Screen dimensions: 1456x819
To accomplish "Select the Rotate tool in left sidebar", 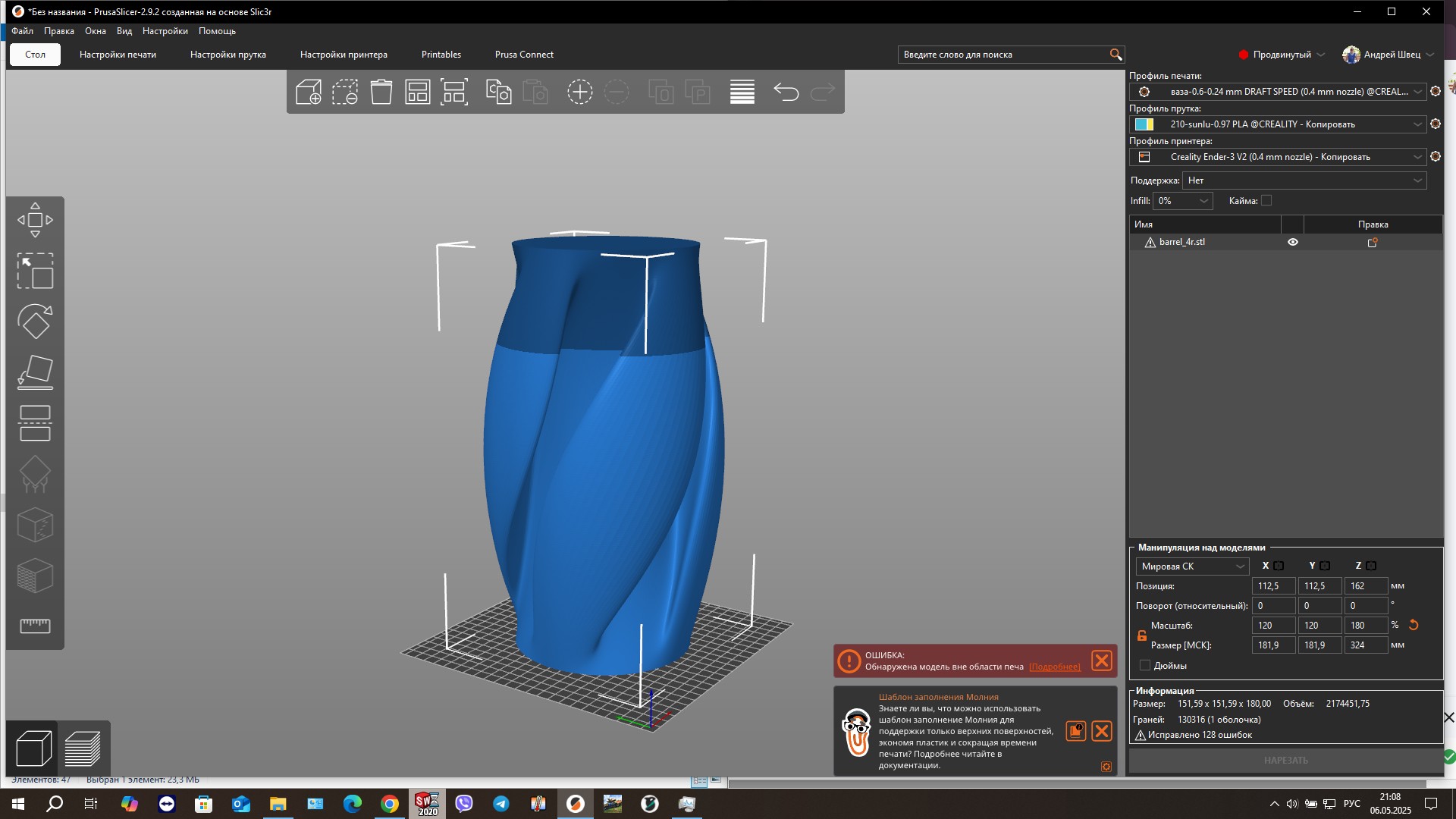I will click(35, 322).
